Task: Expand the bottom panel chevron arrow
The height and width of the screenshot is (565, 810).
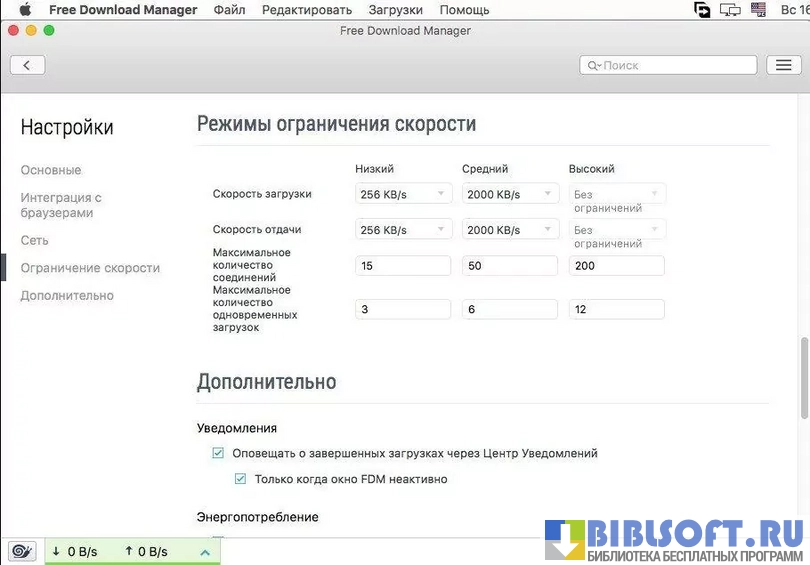Action: click(x=204, y=552)
